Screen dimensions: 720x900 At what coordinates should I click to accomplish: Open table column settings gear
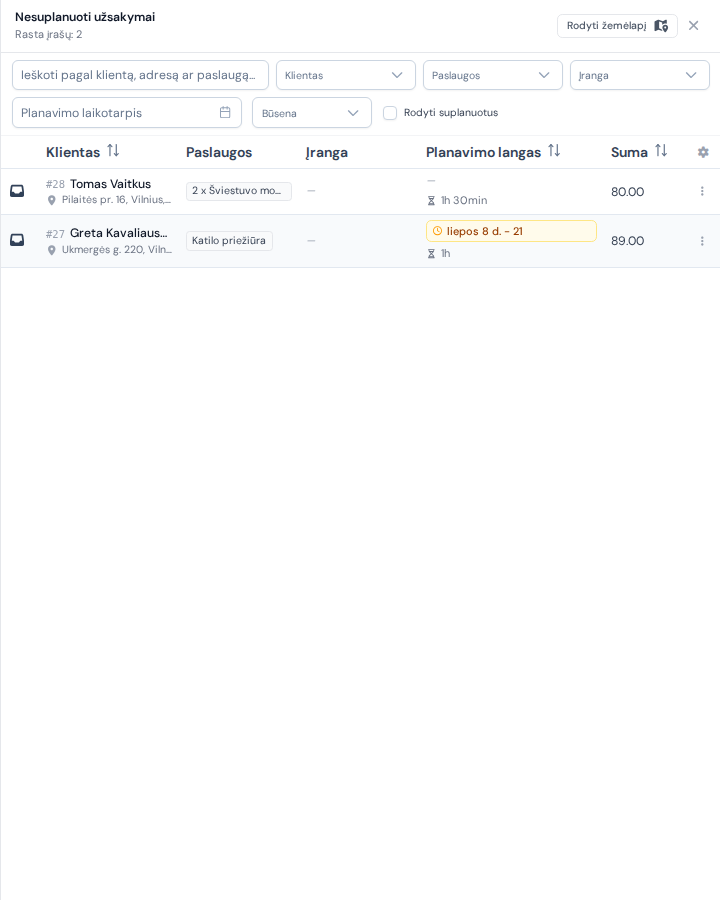[x=703, y=152]
